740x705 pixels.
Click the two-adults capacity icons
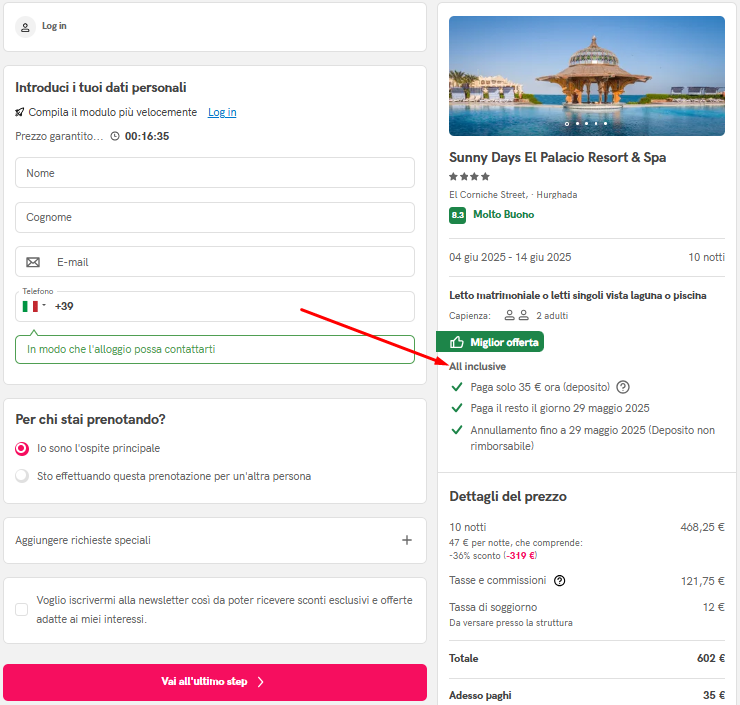(516, 315)
